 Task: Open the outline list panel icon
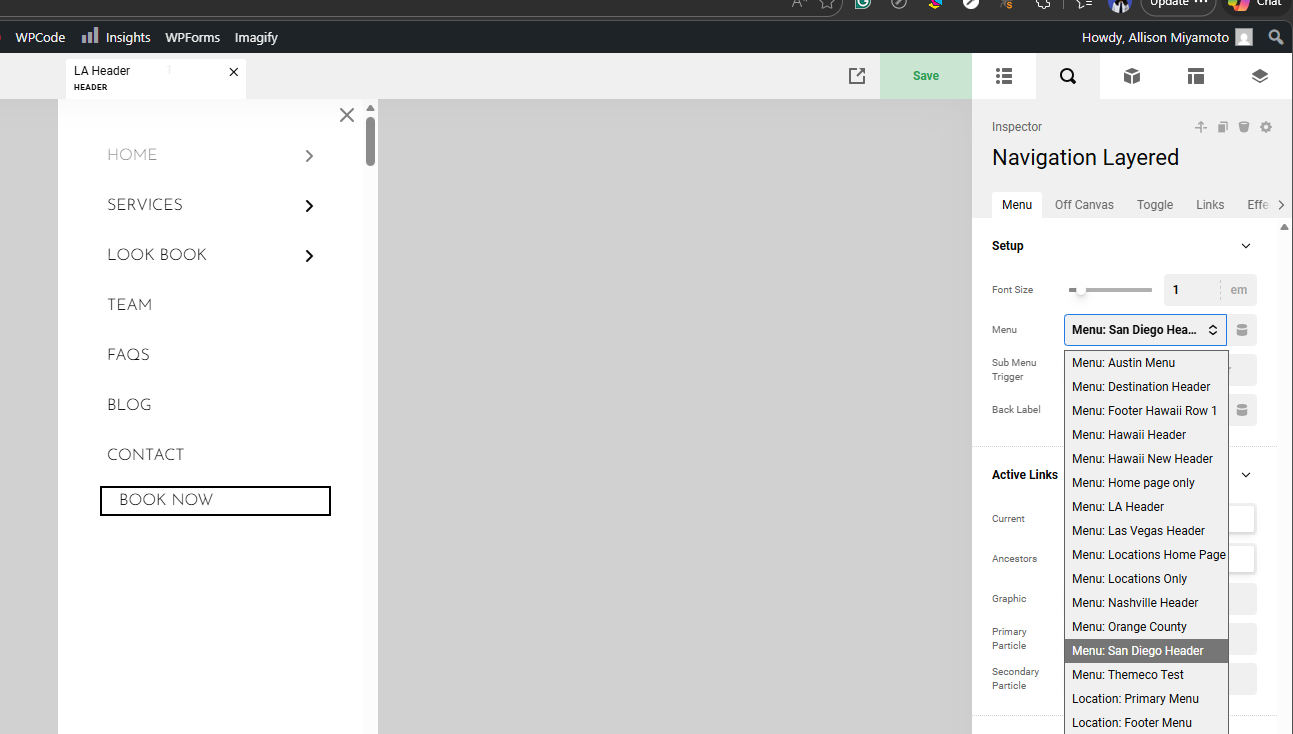1004,76
